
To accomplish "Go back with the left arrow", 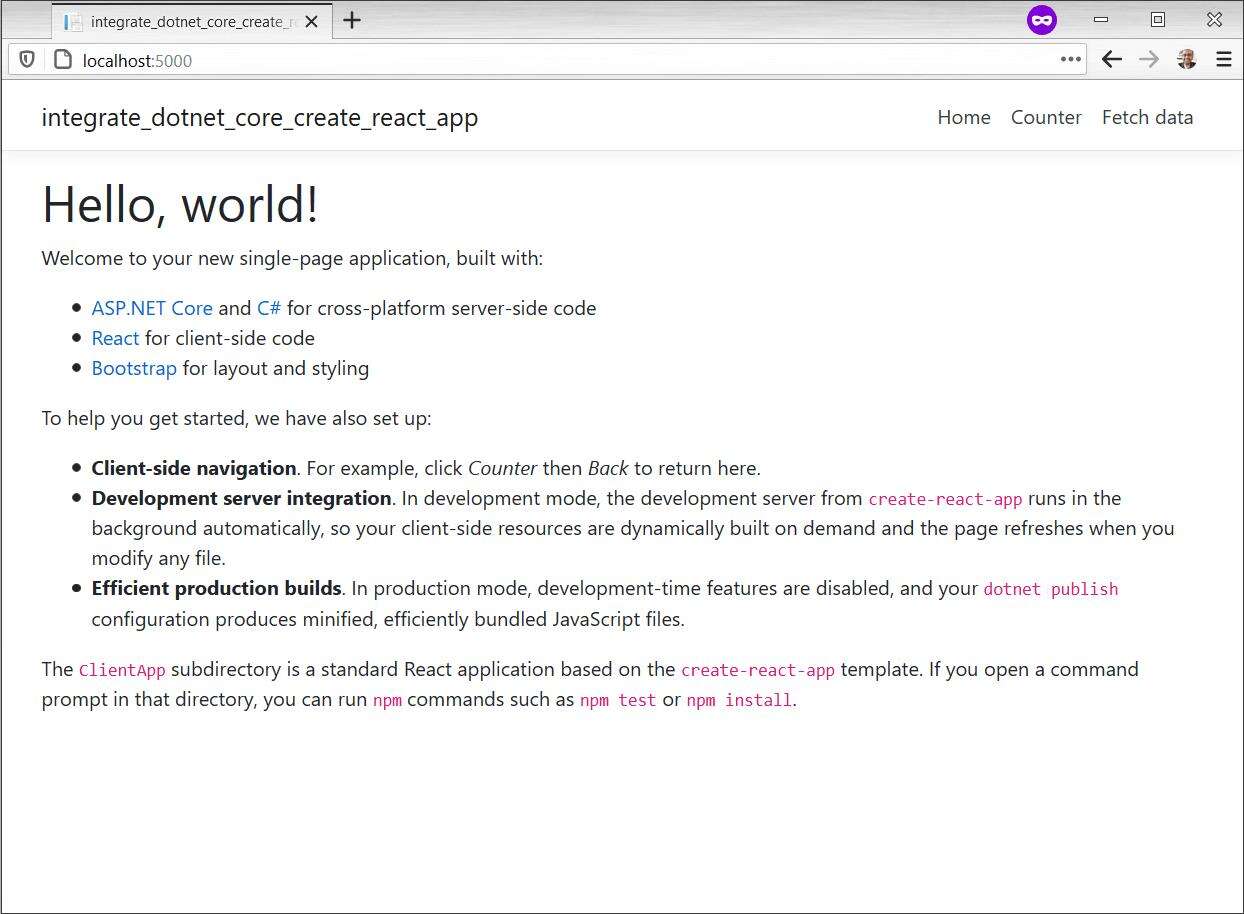I will (1112, 60).
